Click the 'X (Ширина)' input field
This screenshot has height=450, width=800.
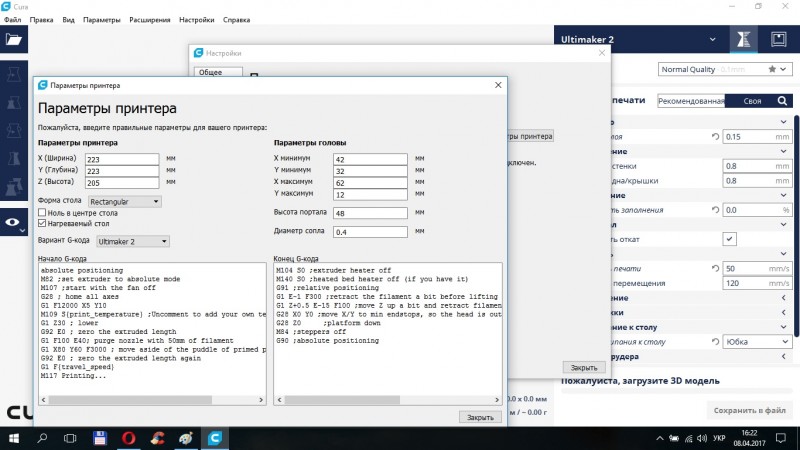122,158
